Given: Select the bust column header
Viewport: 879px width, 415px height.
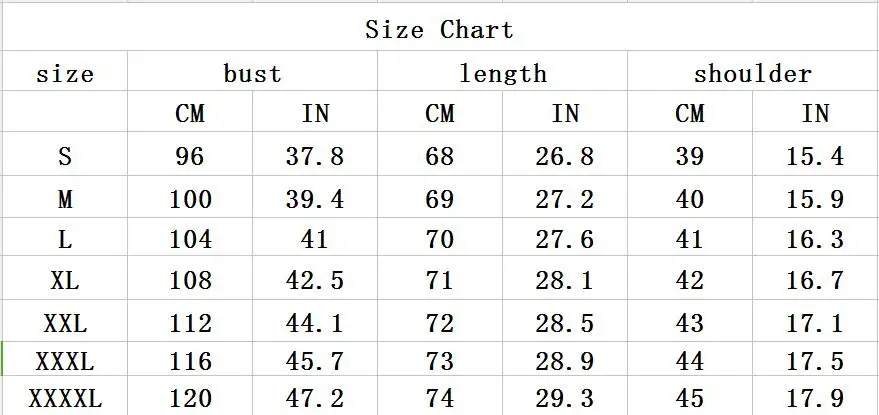Looking at the screenshot, I should point(252,74).
